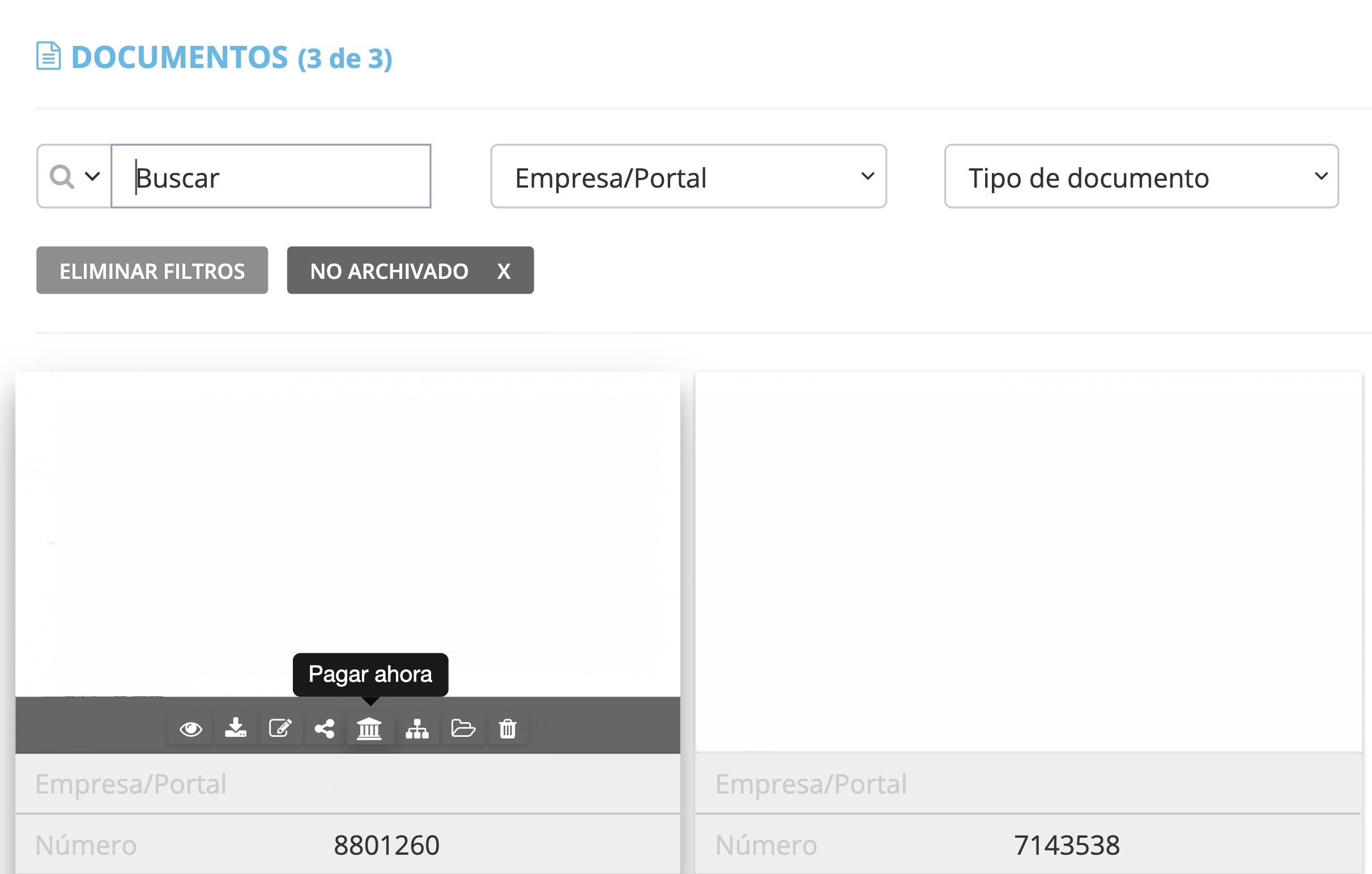Select the document preview for 8801260
This screenshot has height=874, width=1372.
point(348,534)
